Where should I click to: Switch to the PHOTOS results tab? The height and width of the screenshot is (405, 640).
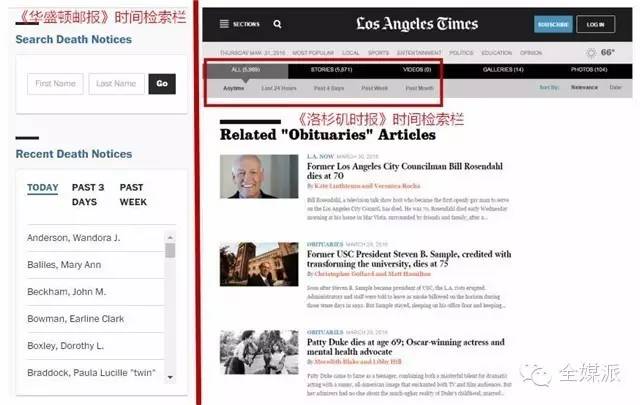[x=589, y=70]
